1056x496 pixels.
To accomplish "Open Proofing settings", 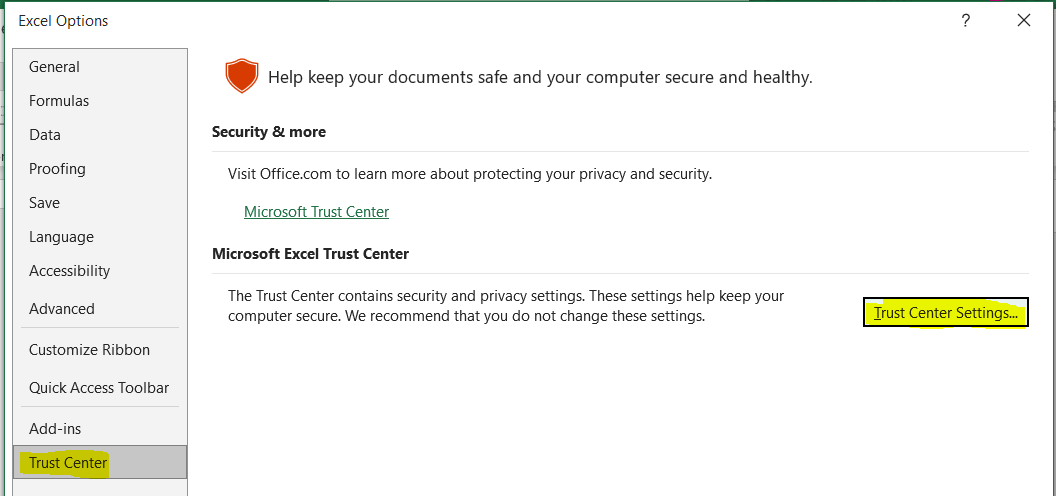I will 57,169.
